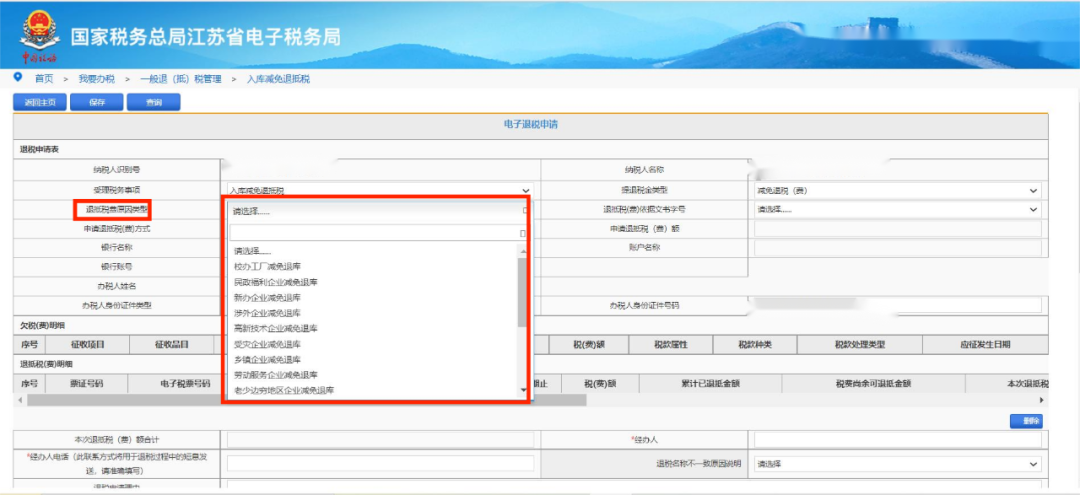Click the 累计已退抵金额 column header
The width and height of the screenshot is (1080, 495).
click(712, 383)
